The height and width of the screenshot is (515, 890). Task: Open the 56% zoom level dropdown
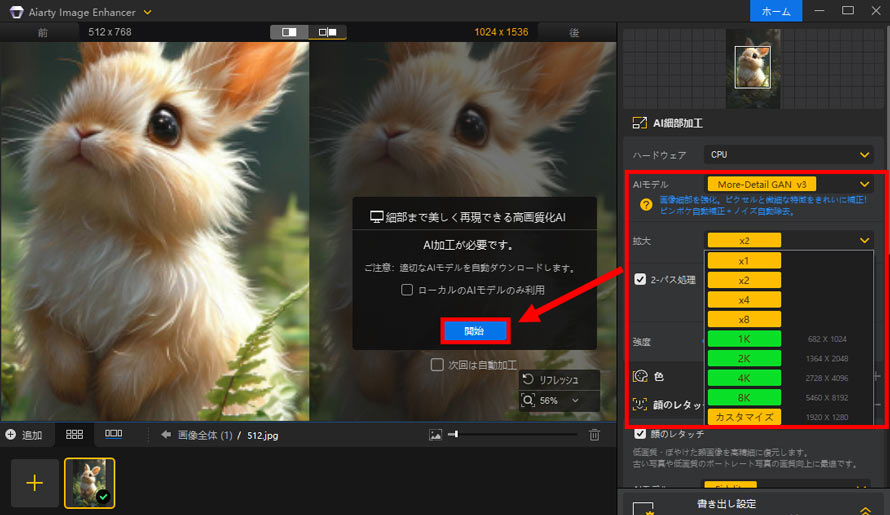[x=575, y=400]
